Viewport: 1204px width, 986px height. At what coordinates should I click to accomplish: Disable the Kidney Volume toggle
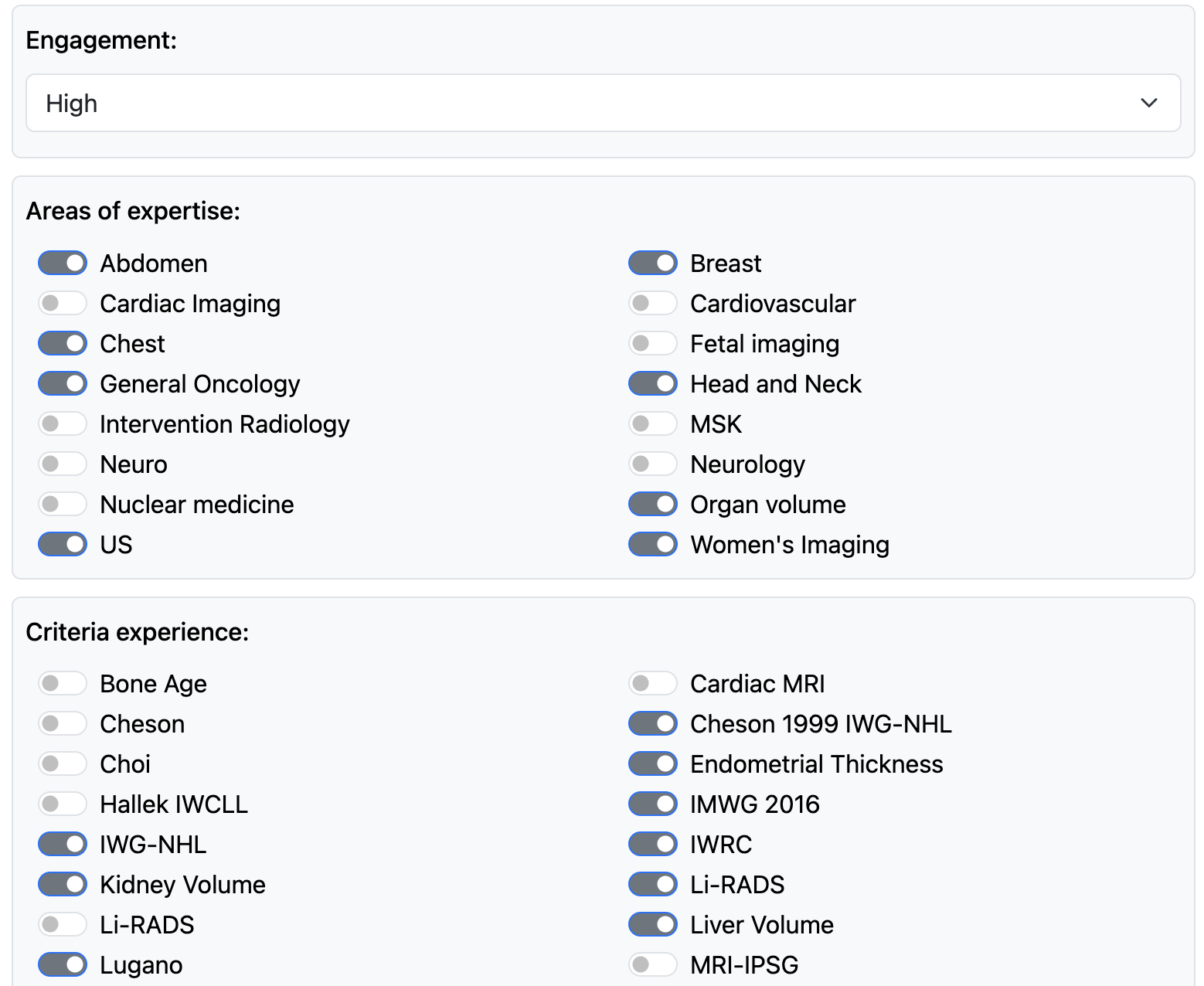tap(63, 884)
